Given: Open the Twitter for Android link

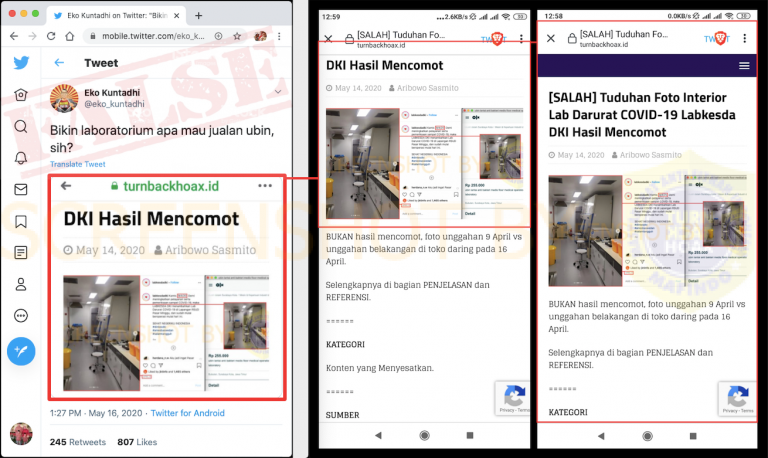Looking at the screenshot, I should [188, 413].
